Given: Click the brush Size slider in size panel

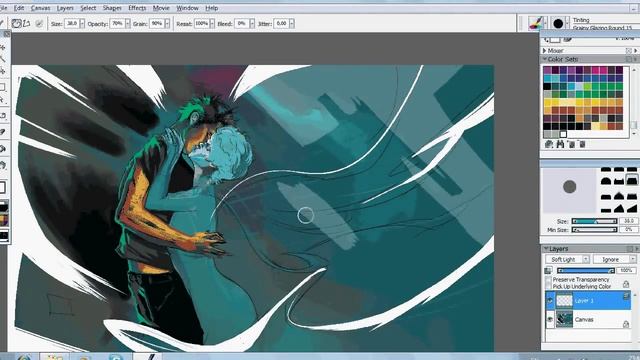Looking at the screenshot, I should pos(594,221).
